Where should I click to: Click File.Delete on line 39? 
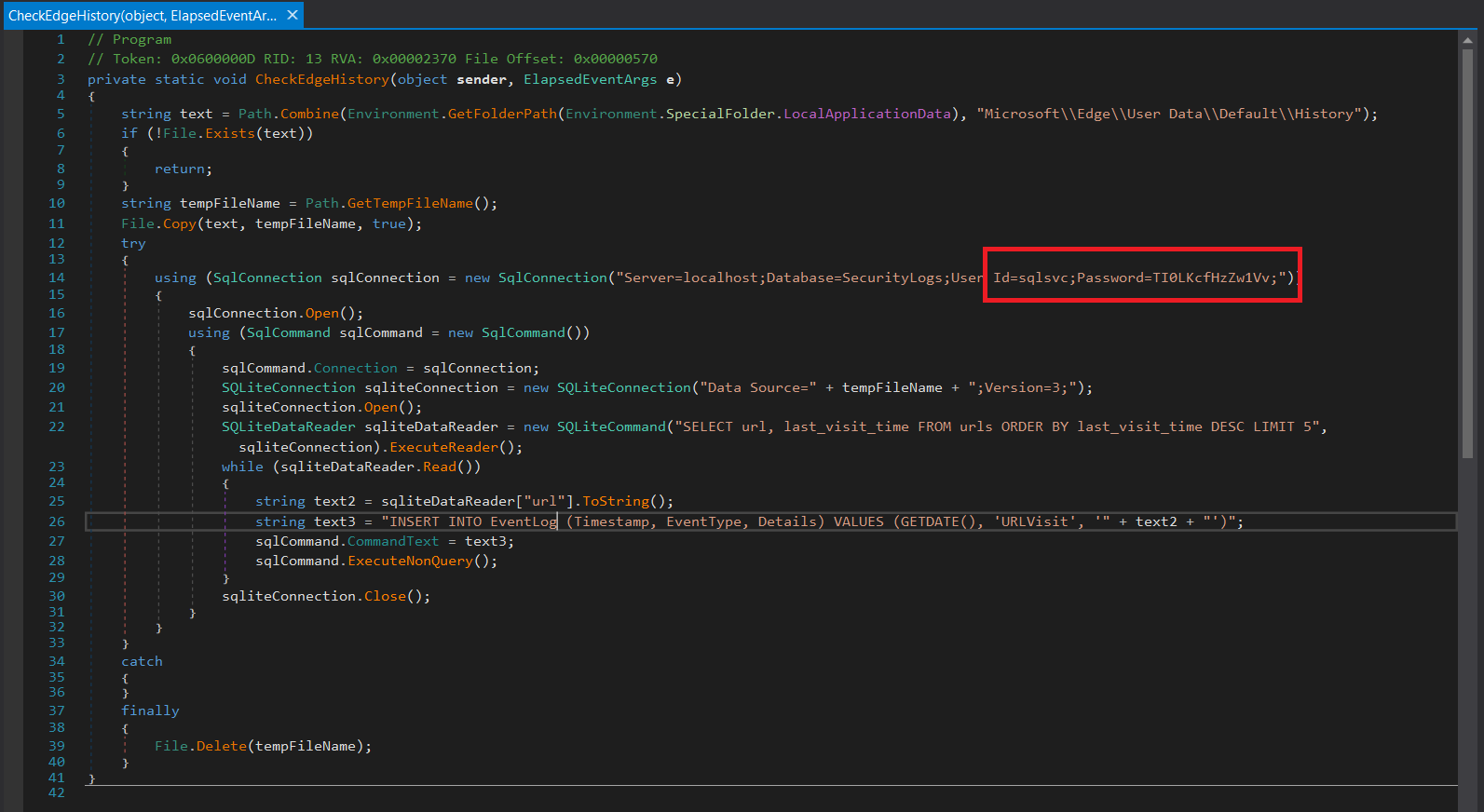(200, 746)
